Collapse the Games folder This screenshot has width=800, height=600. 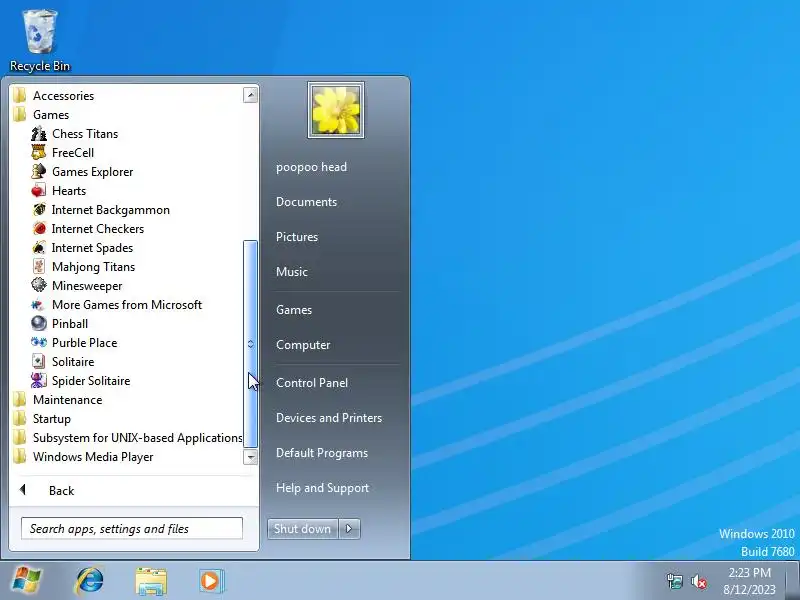[x=42, y=115]
